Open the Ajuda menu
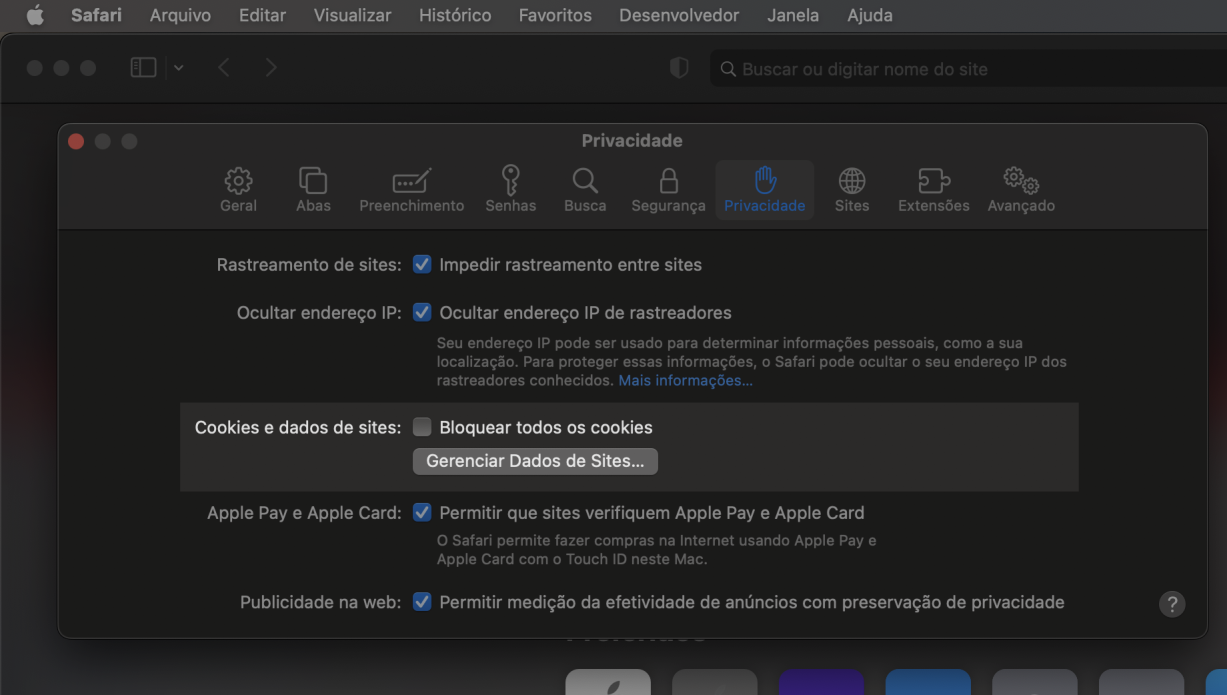This screenshot has height=695, width=1227. coord(870,15)
